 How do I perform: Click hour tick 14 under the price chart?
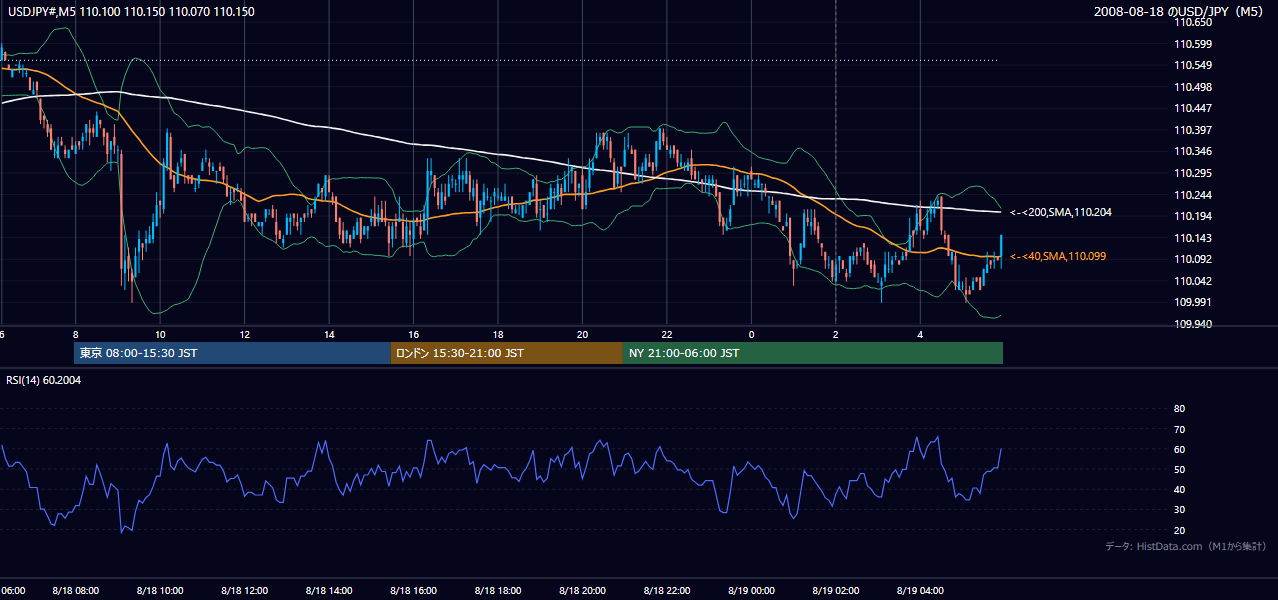pyautogui.click(x=328, y=335)
